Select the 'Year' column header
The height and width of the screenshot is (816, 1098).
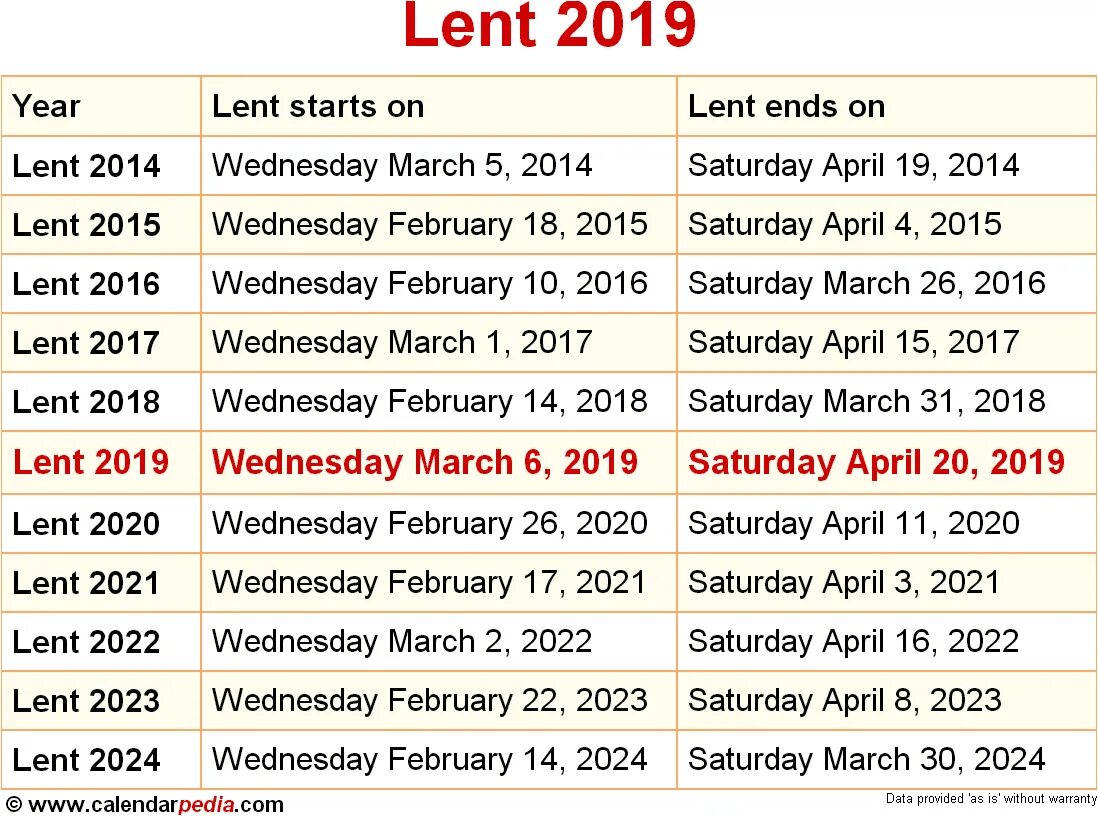click(46, 106)
